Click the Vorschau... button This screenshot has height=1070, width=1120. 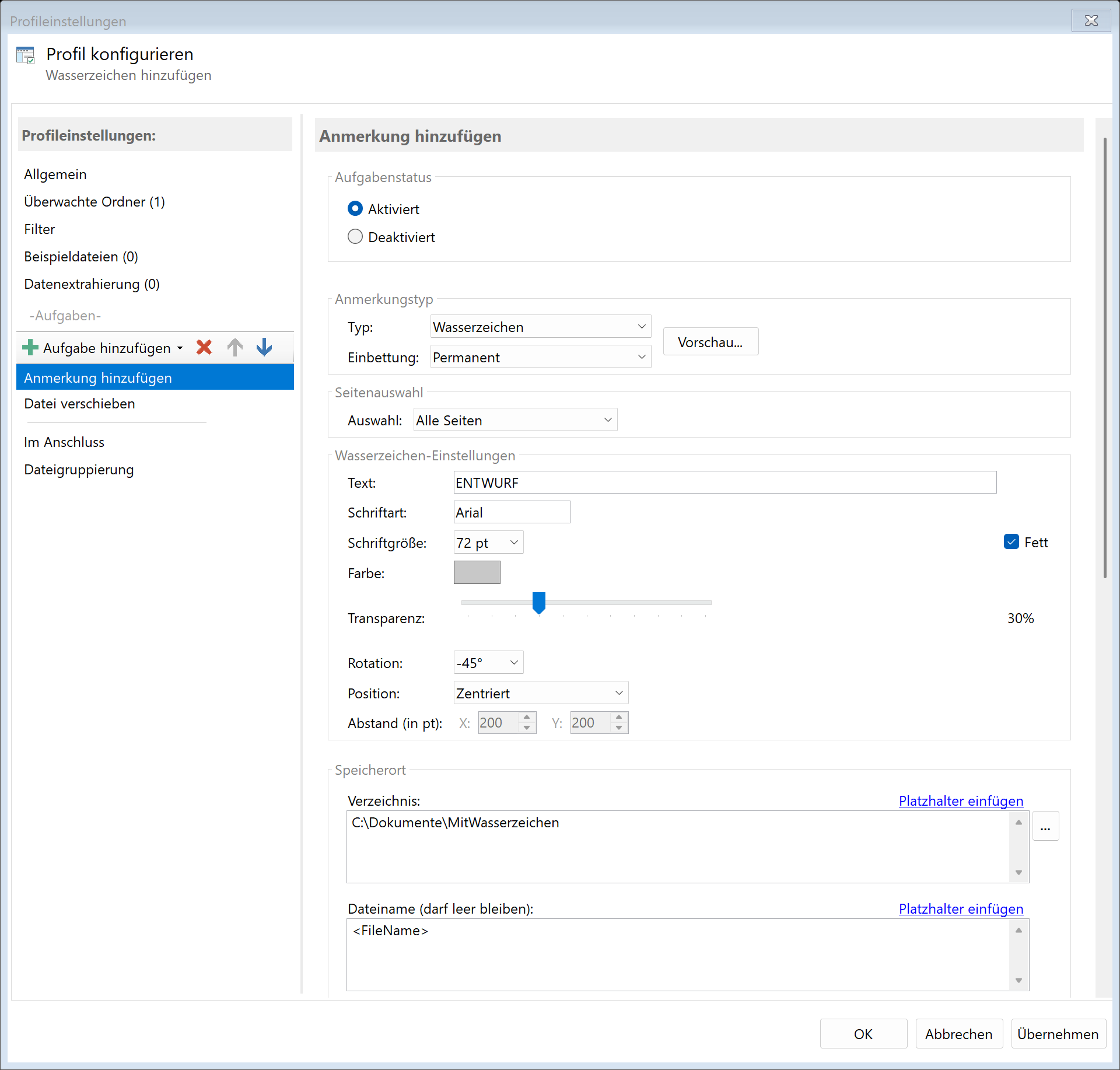pyautogui.click(x=710, y=342)
